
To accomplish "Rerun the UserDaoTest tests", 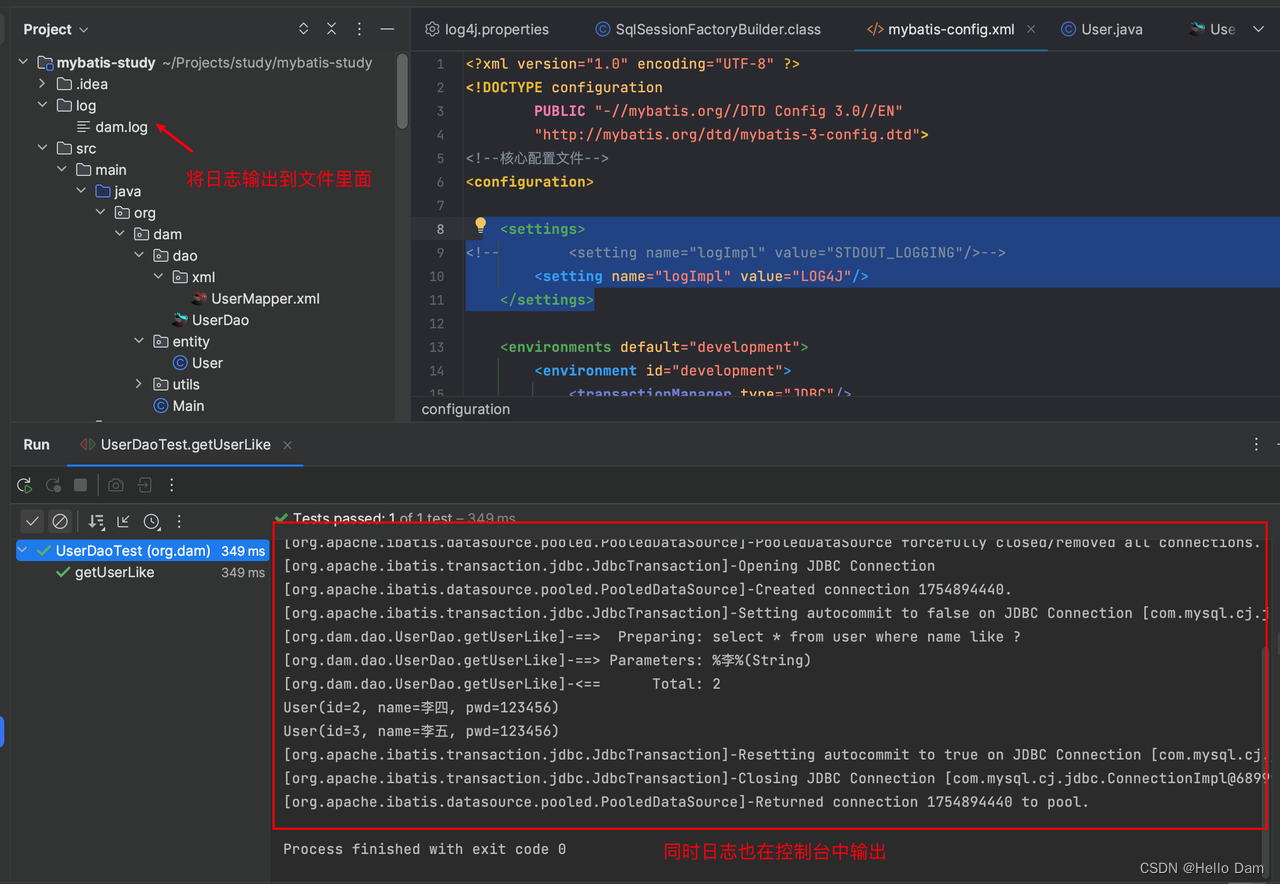I will (x=25, y=485).
